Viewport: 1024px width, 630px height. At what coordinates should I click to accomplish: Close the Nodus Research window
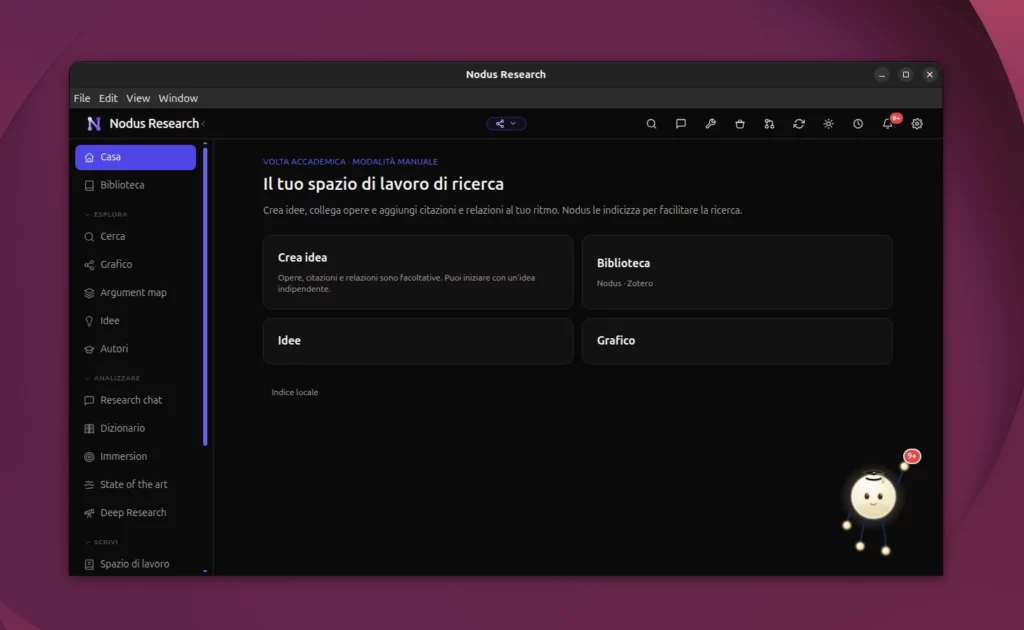click(x=929, y=74)
